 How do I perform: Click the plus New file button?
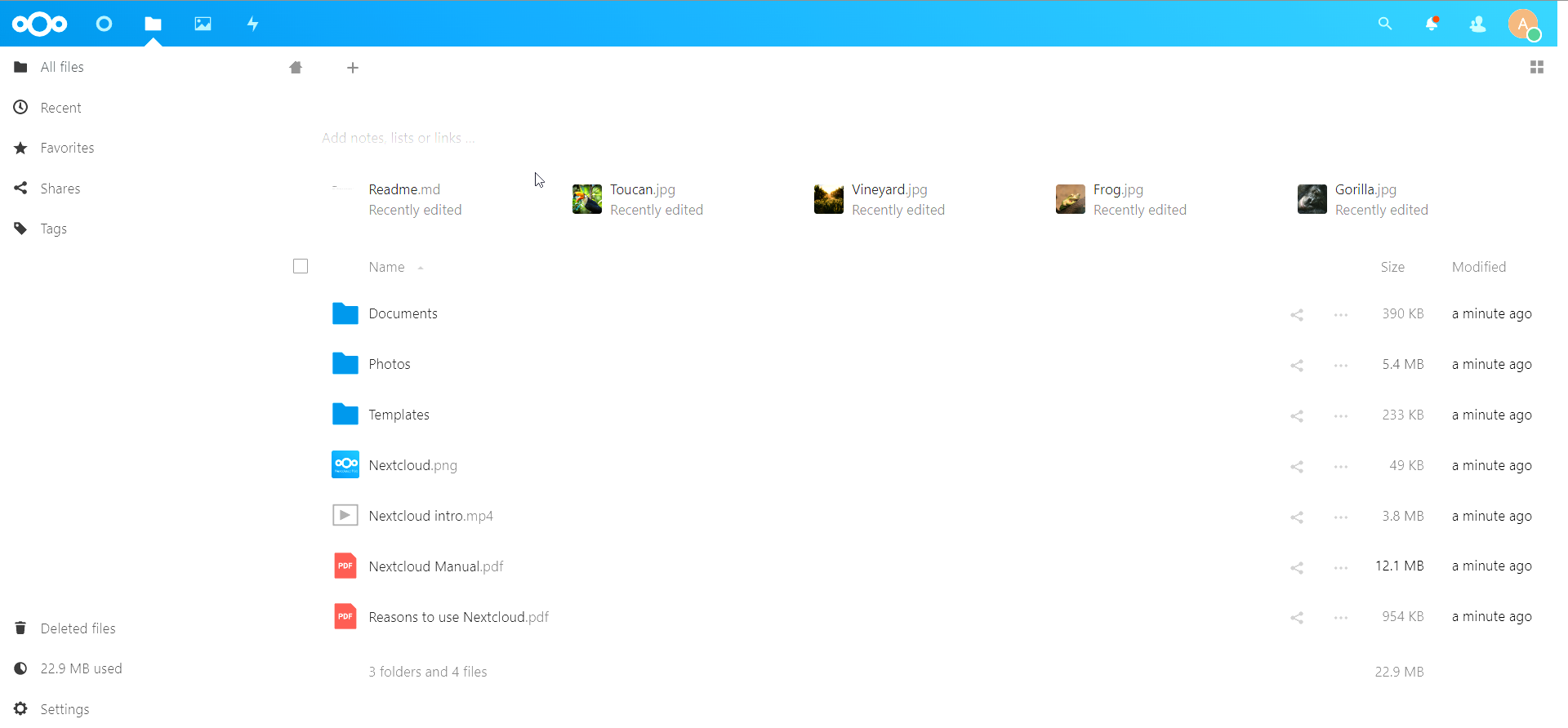[x=353, y=68]
